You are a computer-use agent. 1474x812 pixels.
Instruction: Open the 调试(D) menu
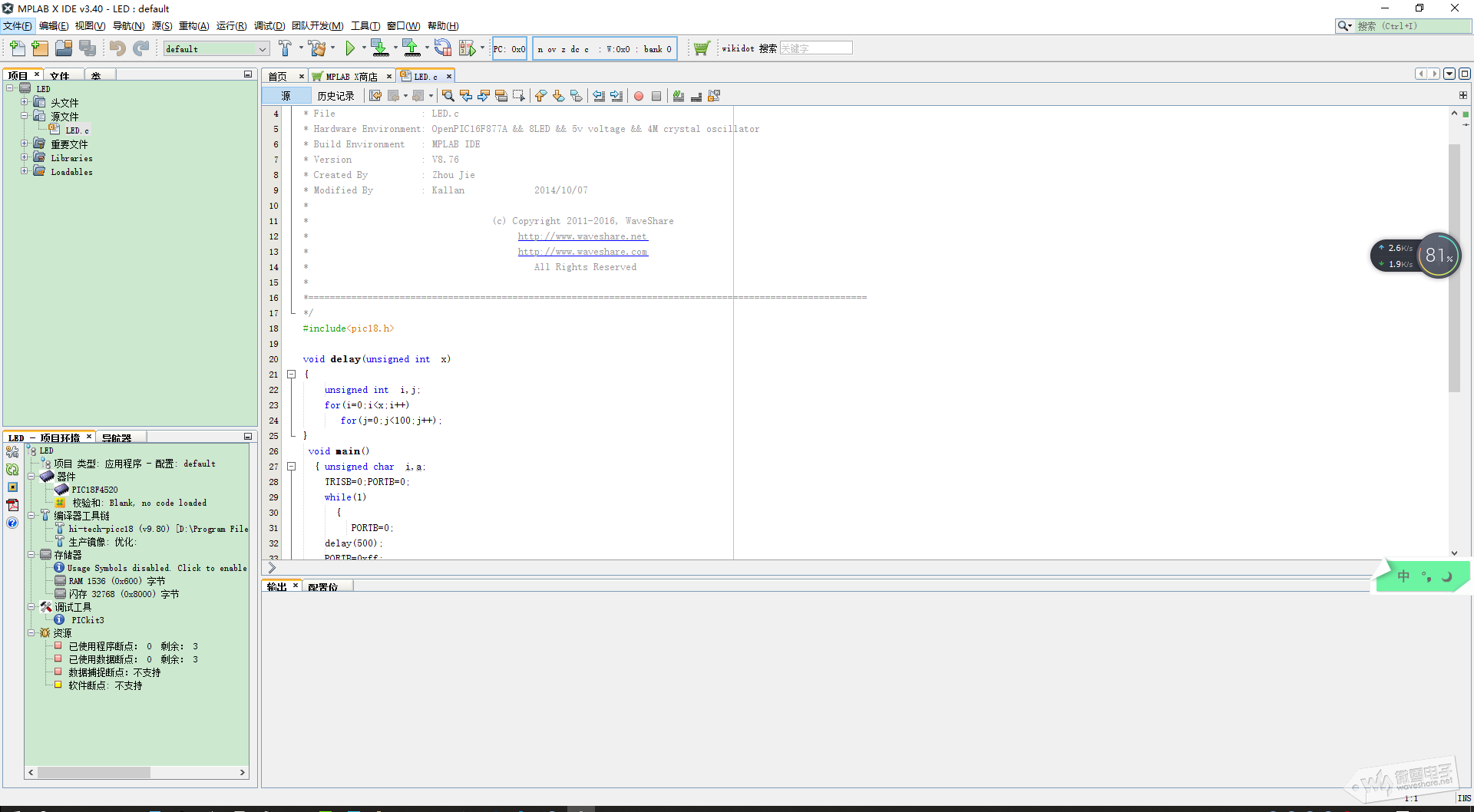(269, 26)
